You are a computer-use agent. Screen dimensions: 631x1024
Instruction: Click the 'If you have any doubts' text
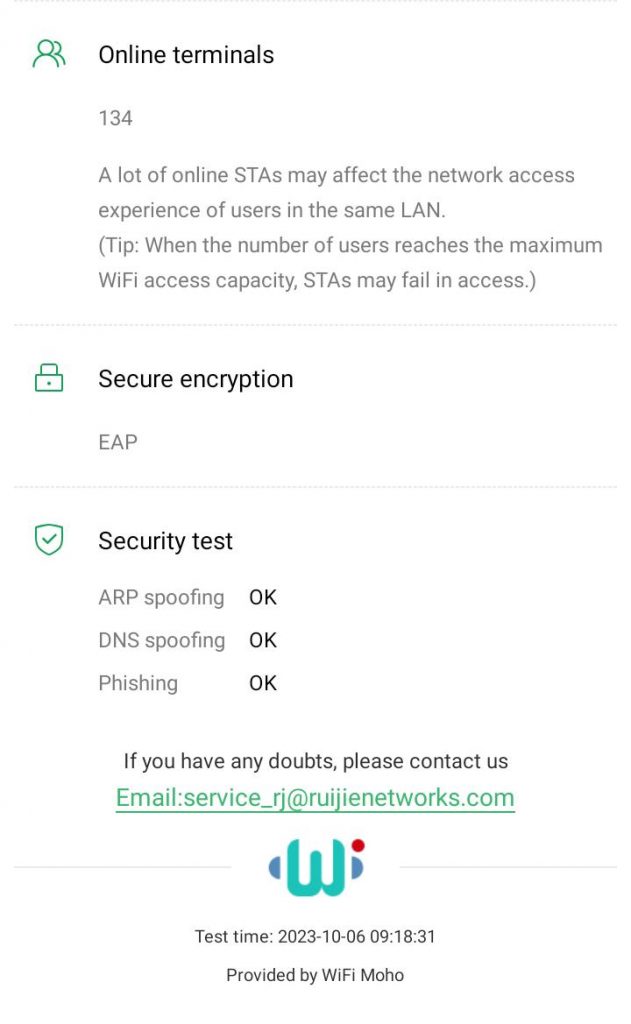[315, 761]
